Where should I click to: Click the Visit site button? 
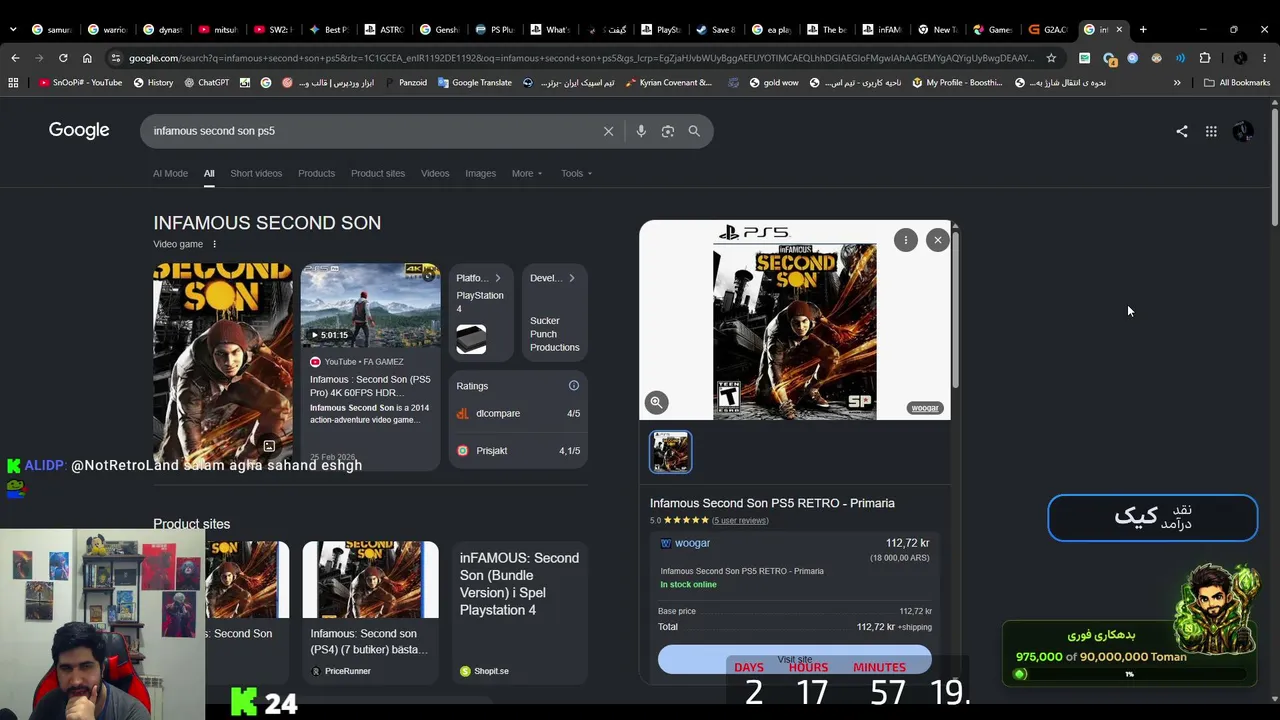[795, 660]
